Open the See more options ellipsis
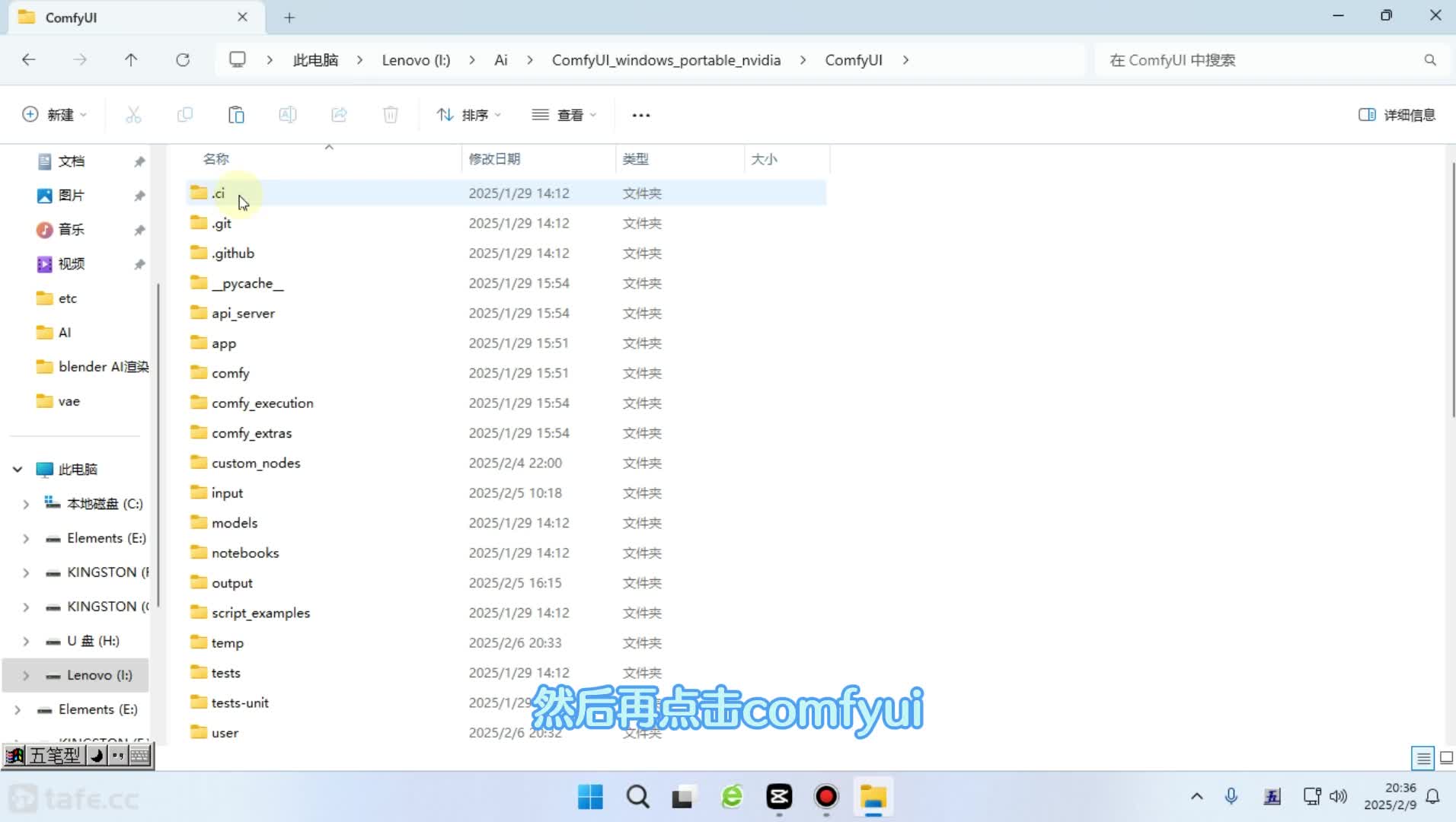1456x822 pixels. (640, 115)
